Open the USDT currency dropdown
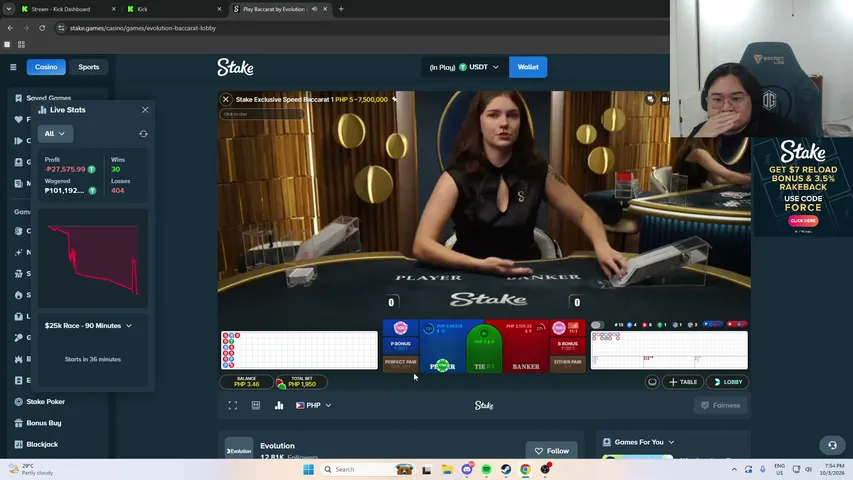The width and height of the screenshot is (853, 480). click(x=464, y=67)
